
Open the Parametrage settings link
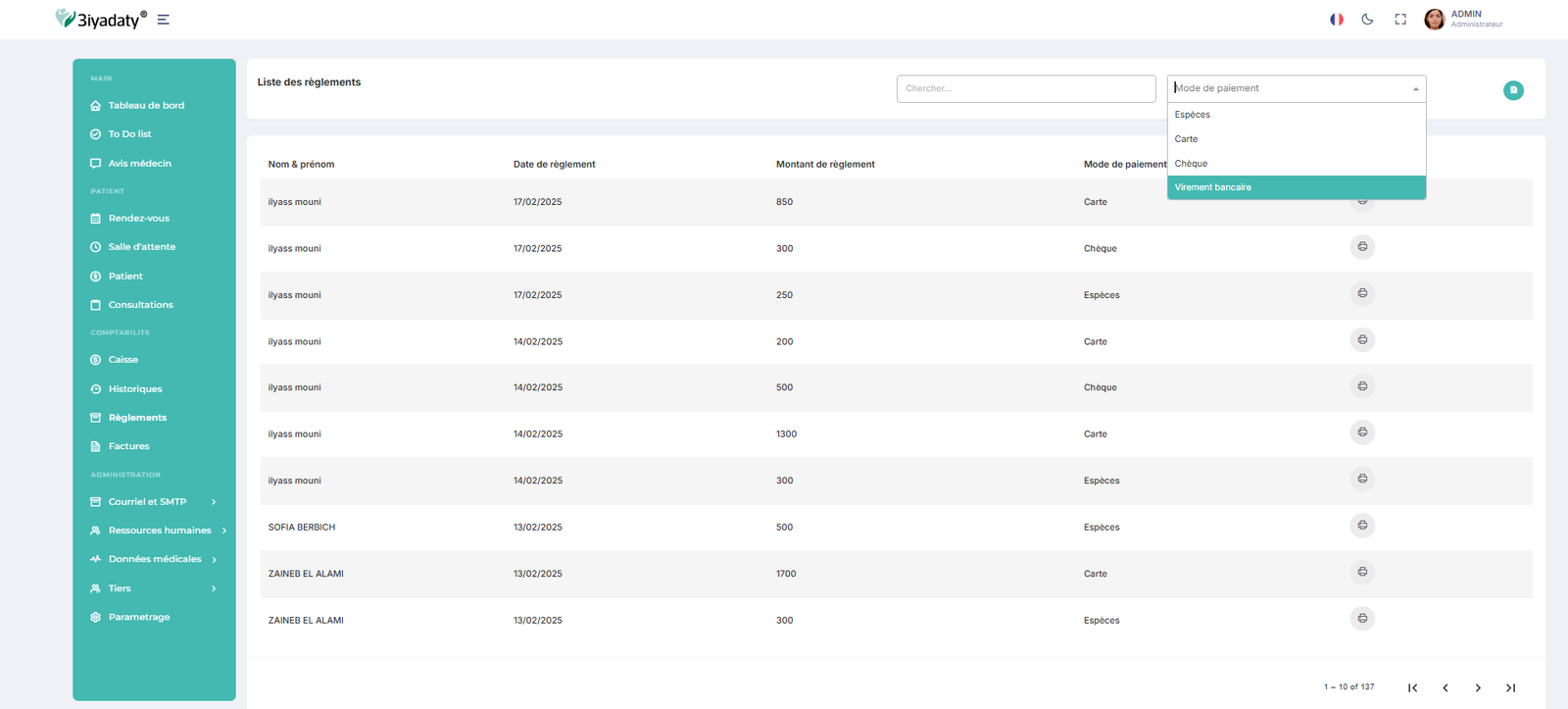[x=138, y=617]
